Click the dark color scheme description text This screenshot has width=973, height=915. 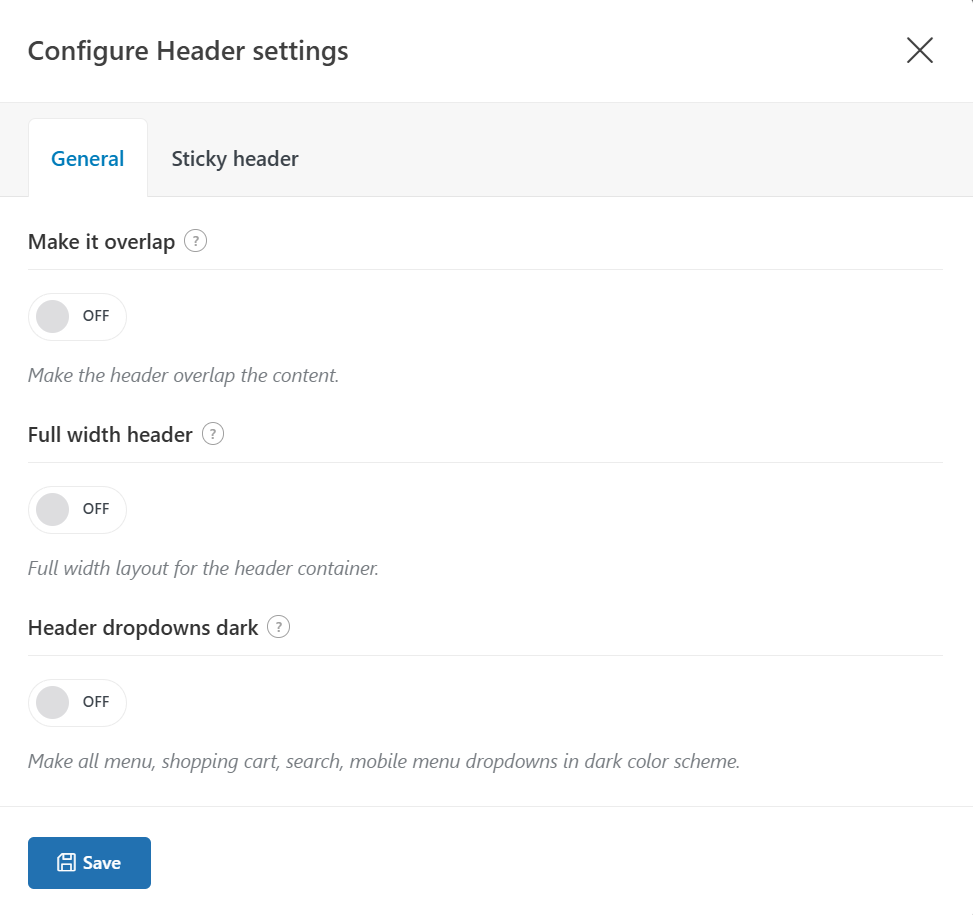tap(383, 762)
